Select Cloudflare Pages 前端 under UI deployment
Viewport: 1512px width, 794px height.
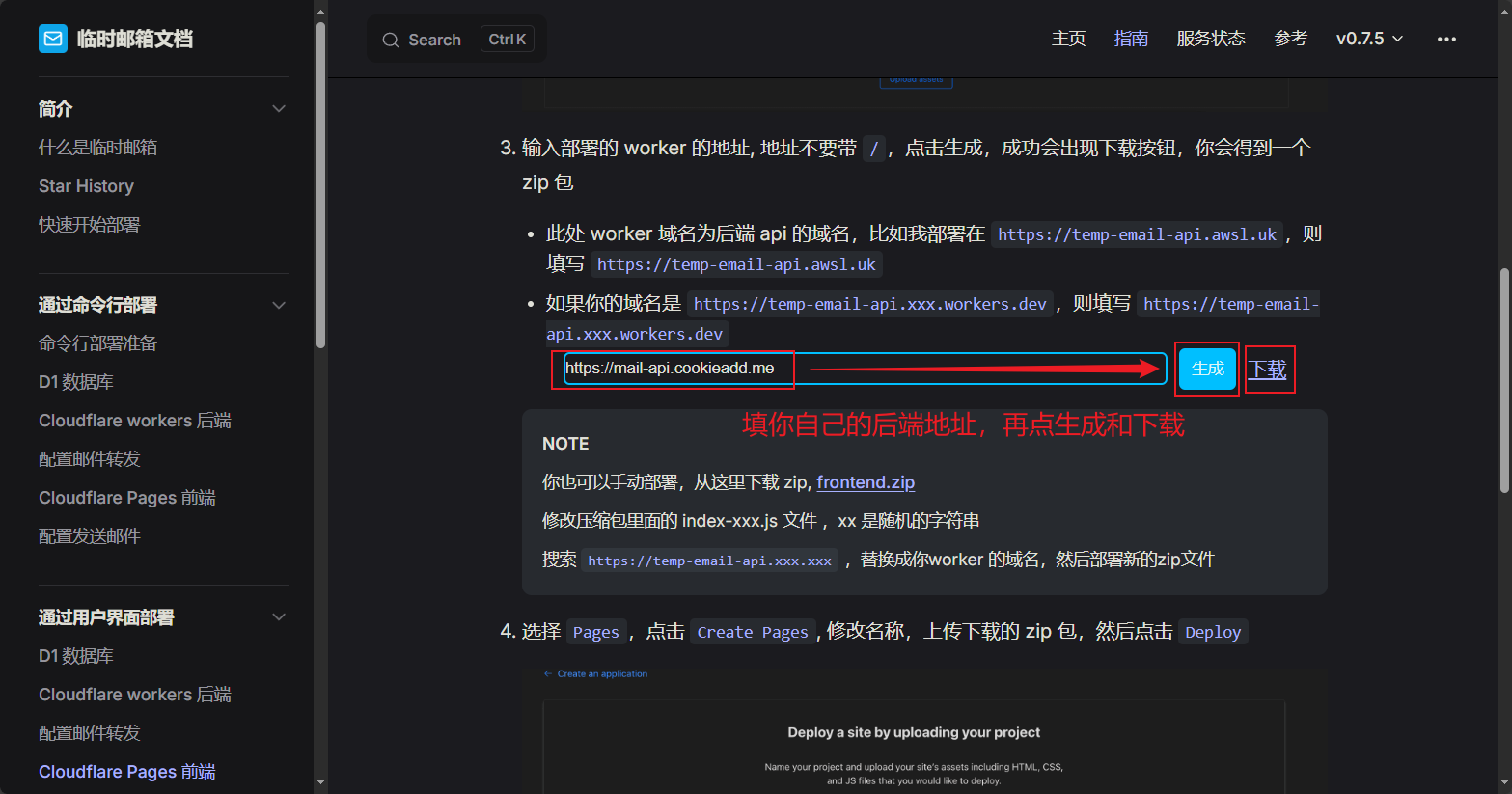(126, 772)
